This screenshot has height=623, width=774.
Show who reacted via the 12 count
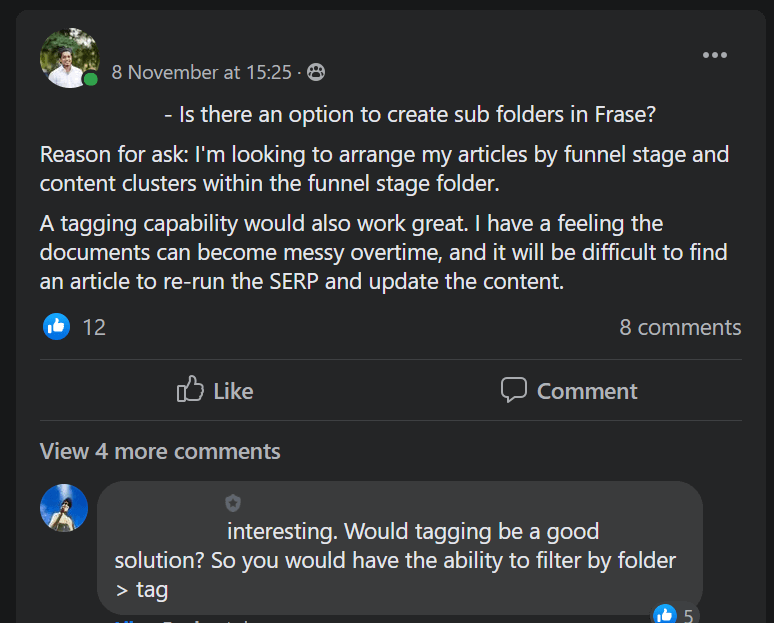[94, 327]
